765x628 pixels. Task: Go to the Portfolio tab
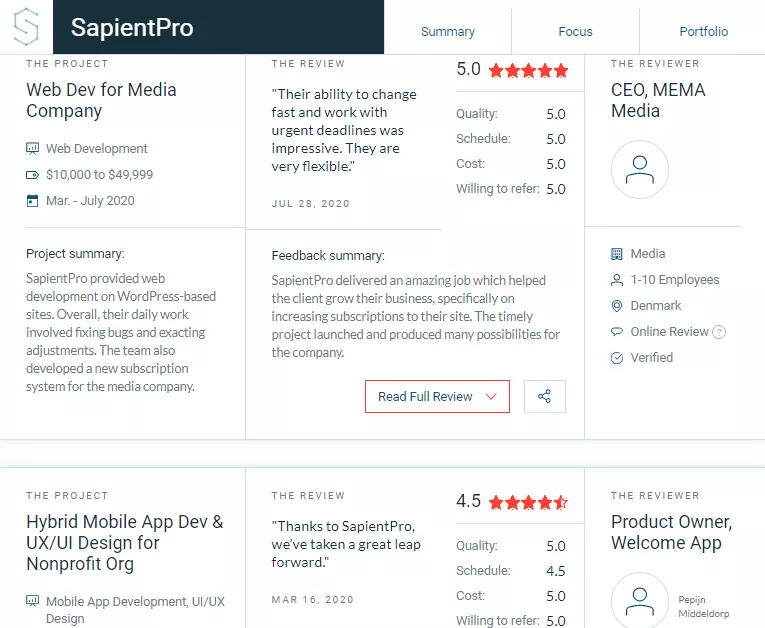(704, 32)
